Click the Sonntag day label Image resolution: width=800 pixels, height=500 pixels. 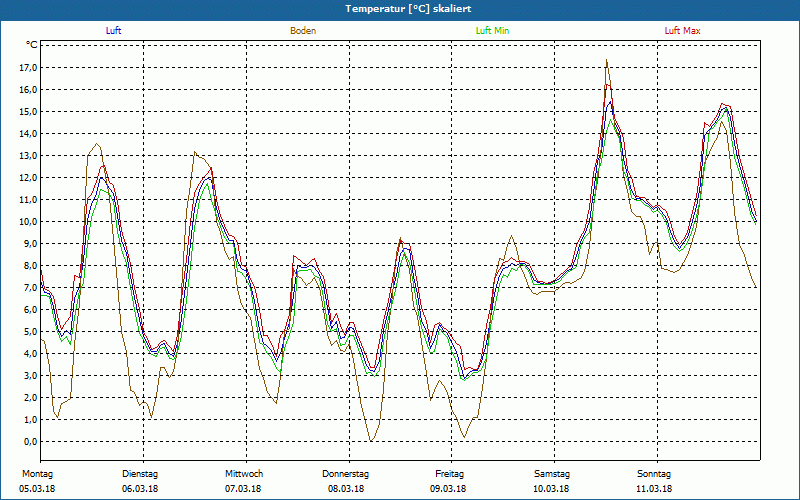point(654,474)
